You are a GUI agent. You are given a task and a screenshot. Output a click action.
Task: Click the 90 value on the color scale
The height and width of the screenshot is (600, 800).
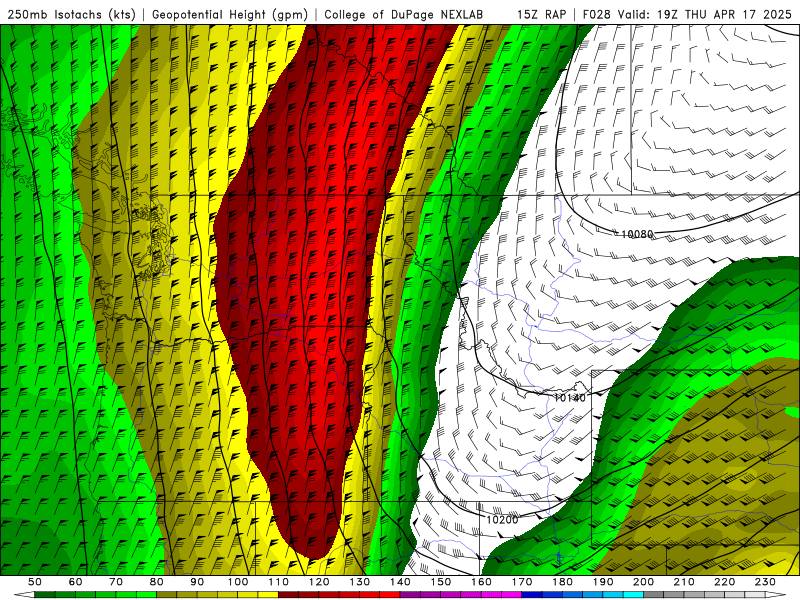pos(197,582)
